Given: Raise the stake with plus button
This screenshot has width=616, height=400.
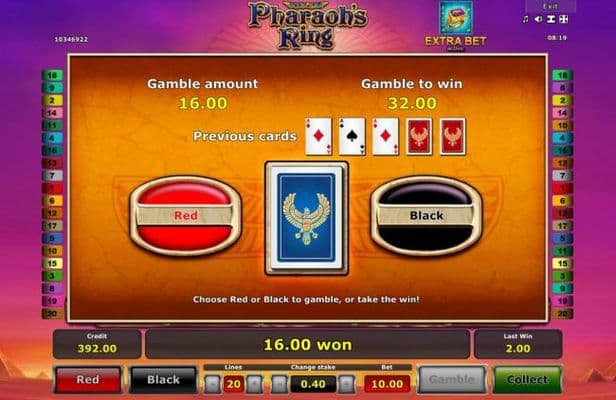Looking at the screenshot, I should pos(346,384).
